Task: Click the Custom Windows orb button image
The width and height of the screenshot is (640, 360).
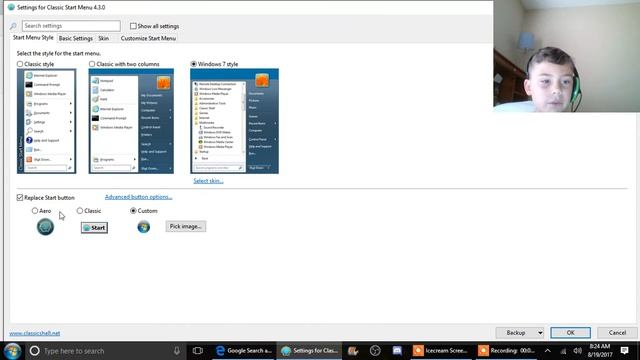Action: tap(144, 227)
